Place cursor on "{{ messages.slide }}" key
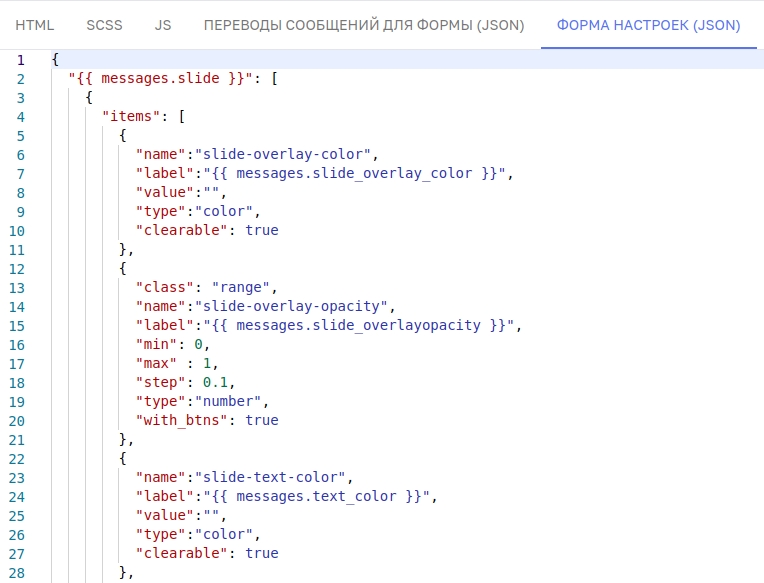The height and width of the screenshot is (583, 764). (x=160, y=78)
